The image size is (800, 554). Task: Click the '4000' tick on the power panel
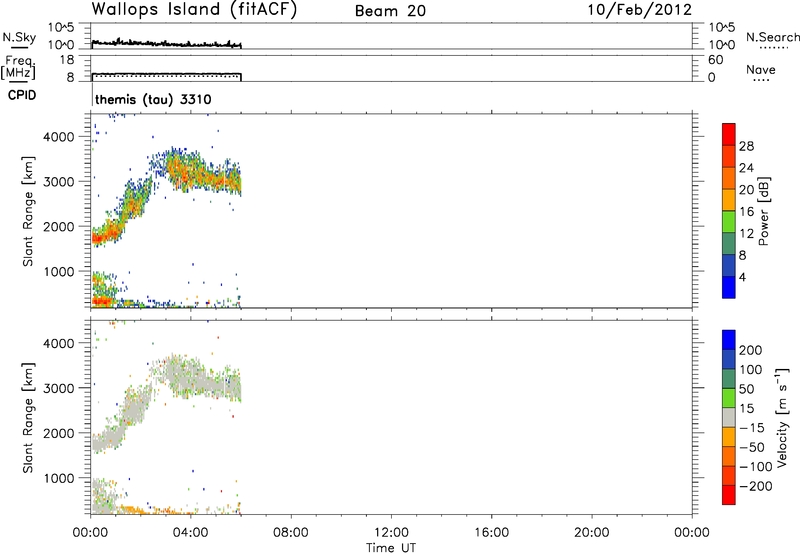tap(59, 137)
